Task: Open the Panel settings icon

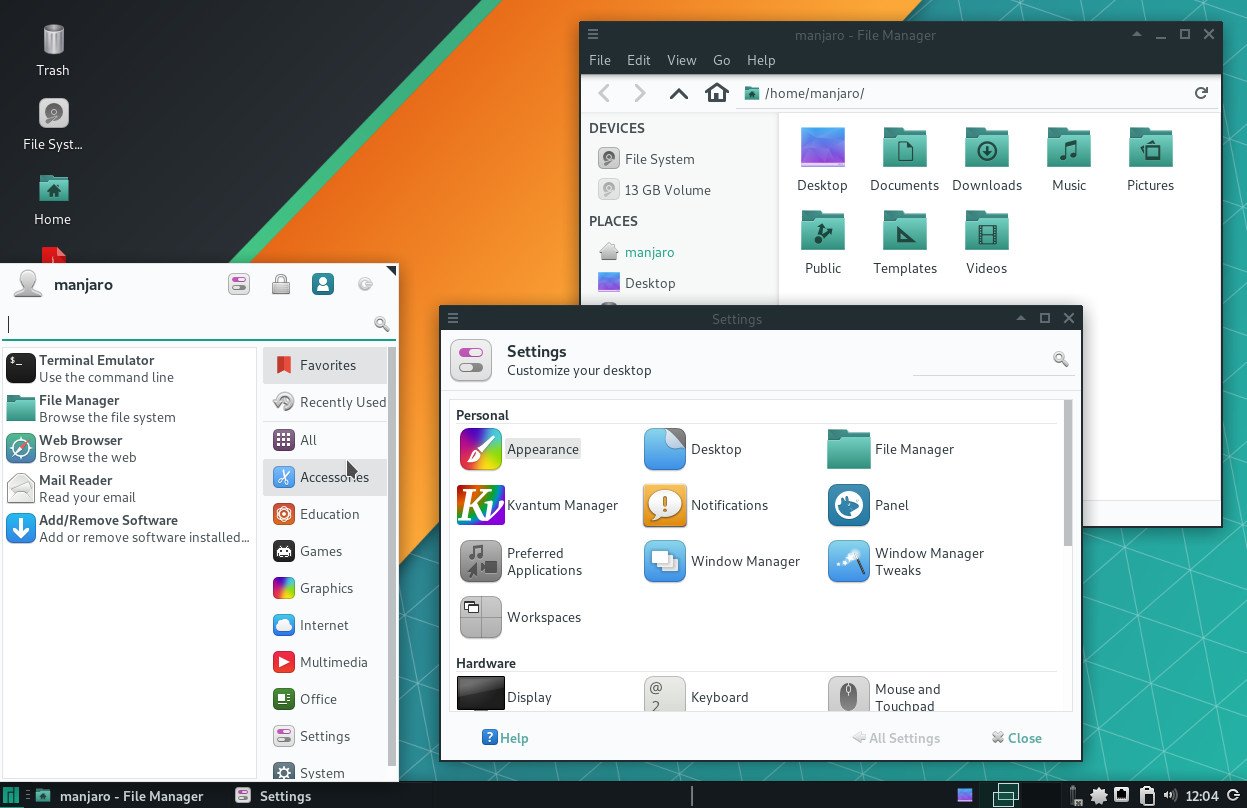Action: pyautogui.click(x=848, y=506)
